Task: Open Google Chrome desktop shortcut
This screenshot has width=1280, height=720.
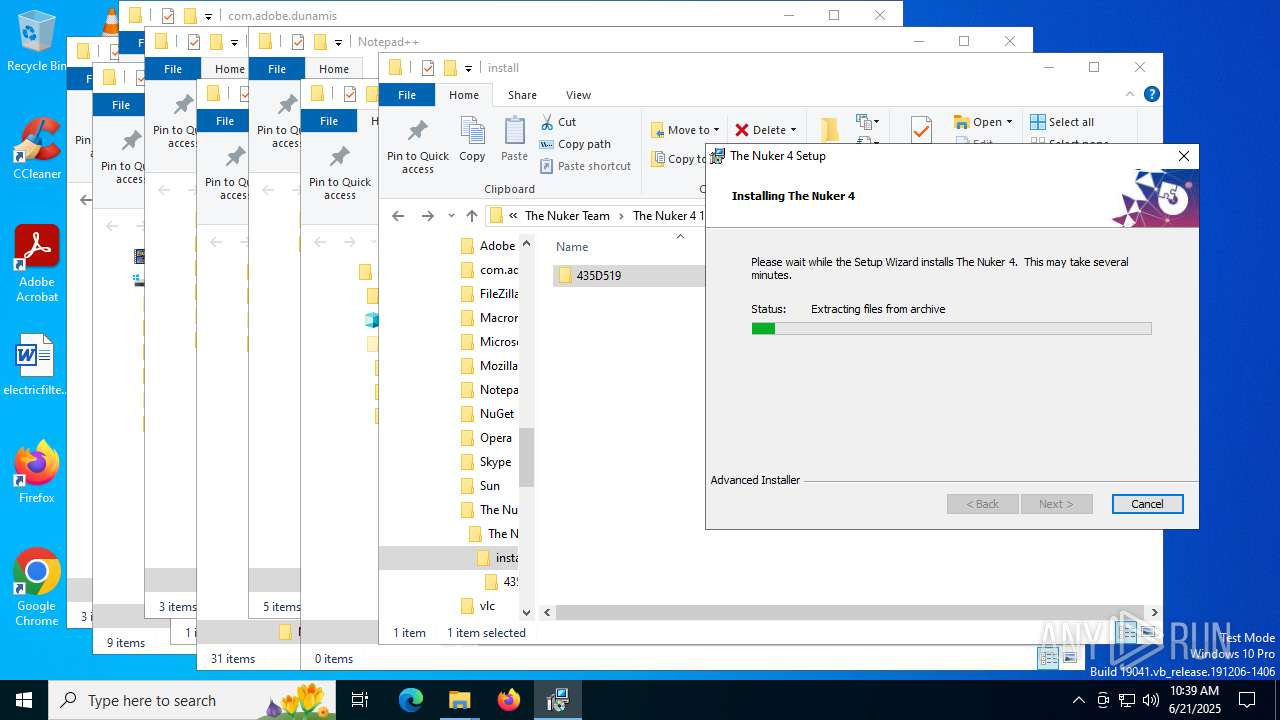Action: click(x=37, y=587)
